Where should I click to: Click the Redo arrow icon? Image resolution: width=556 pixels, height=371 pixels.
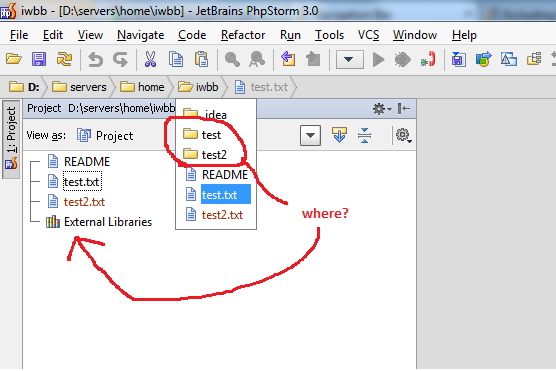point(121,59)
